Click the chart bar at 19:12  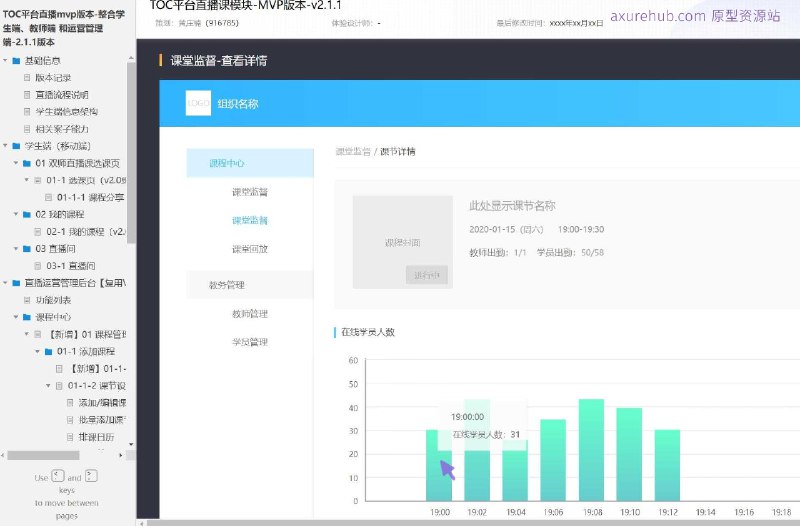[x=667, y=465]
